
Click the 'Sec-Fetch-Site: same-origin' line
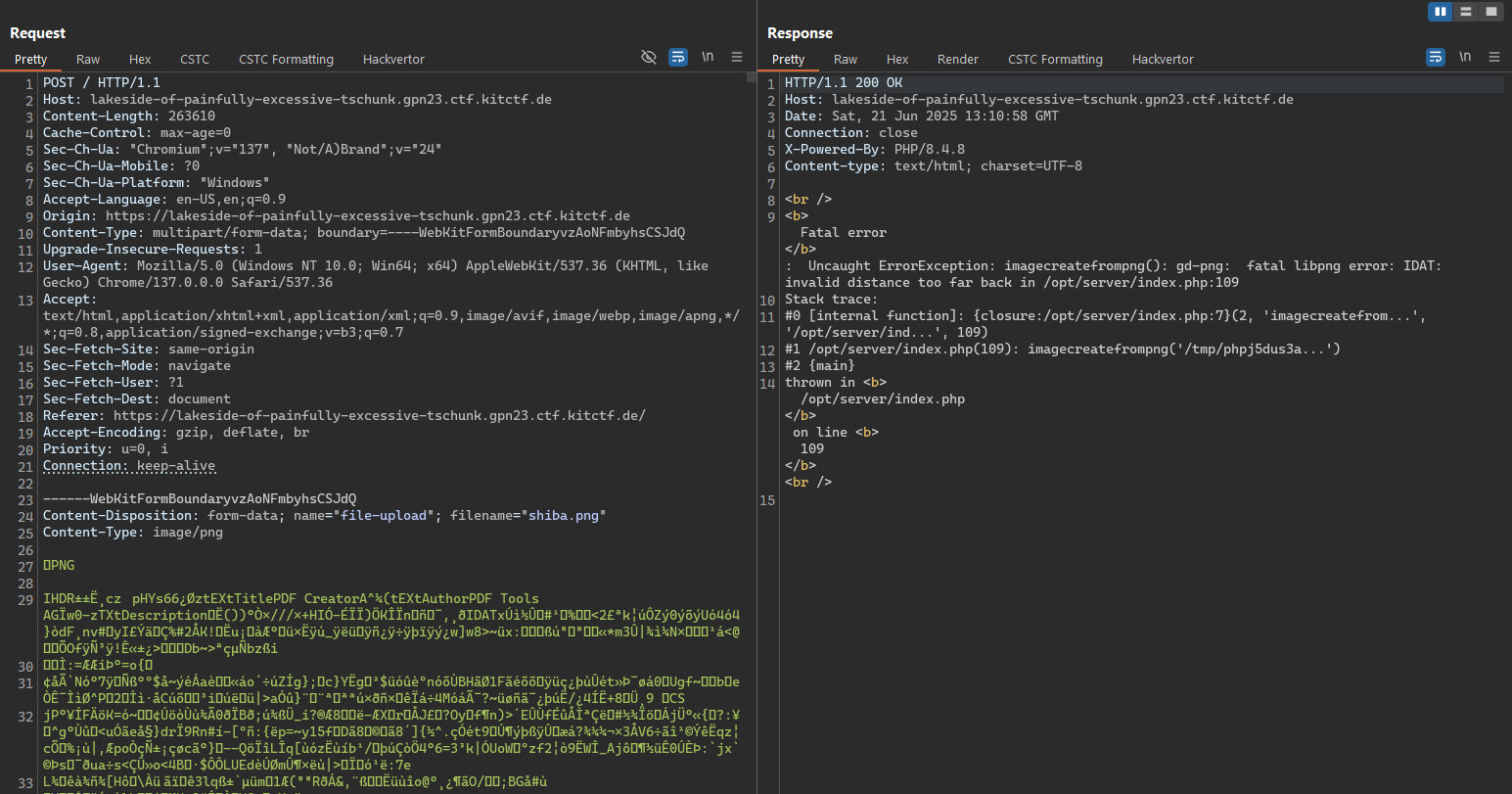149,349
